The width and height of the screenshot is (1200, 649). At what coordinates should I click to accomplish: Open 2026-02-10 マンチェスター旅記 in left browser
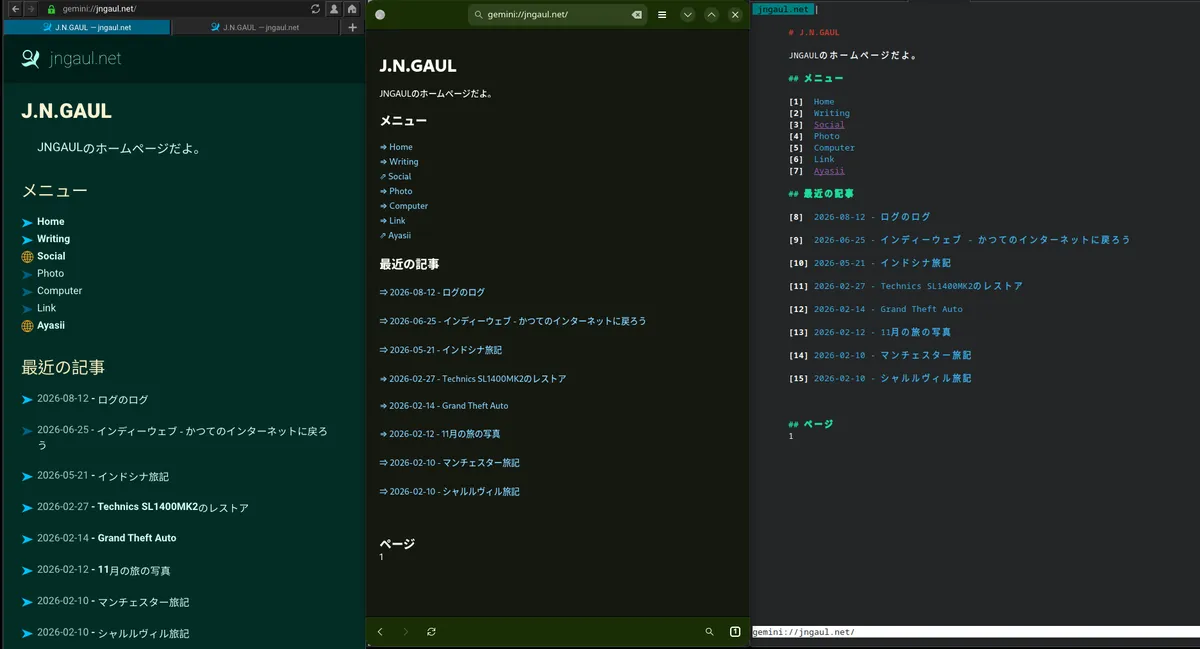(x=113, y=602)
